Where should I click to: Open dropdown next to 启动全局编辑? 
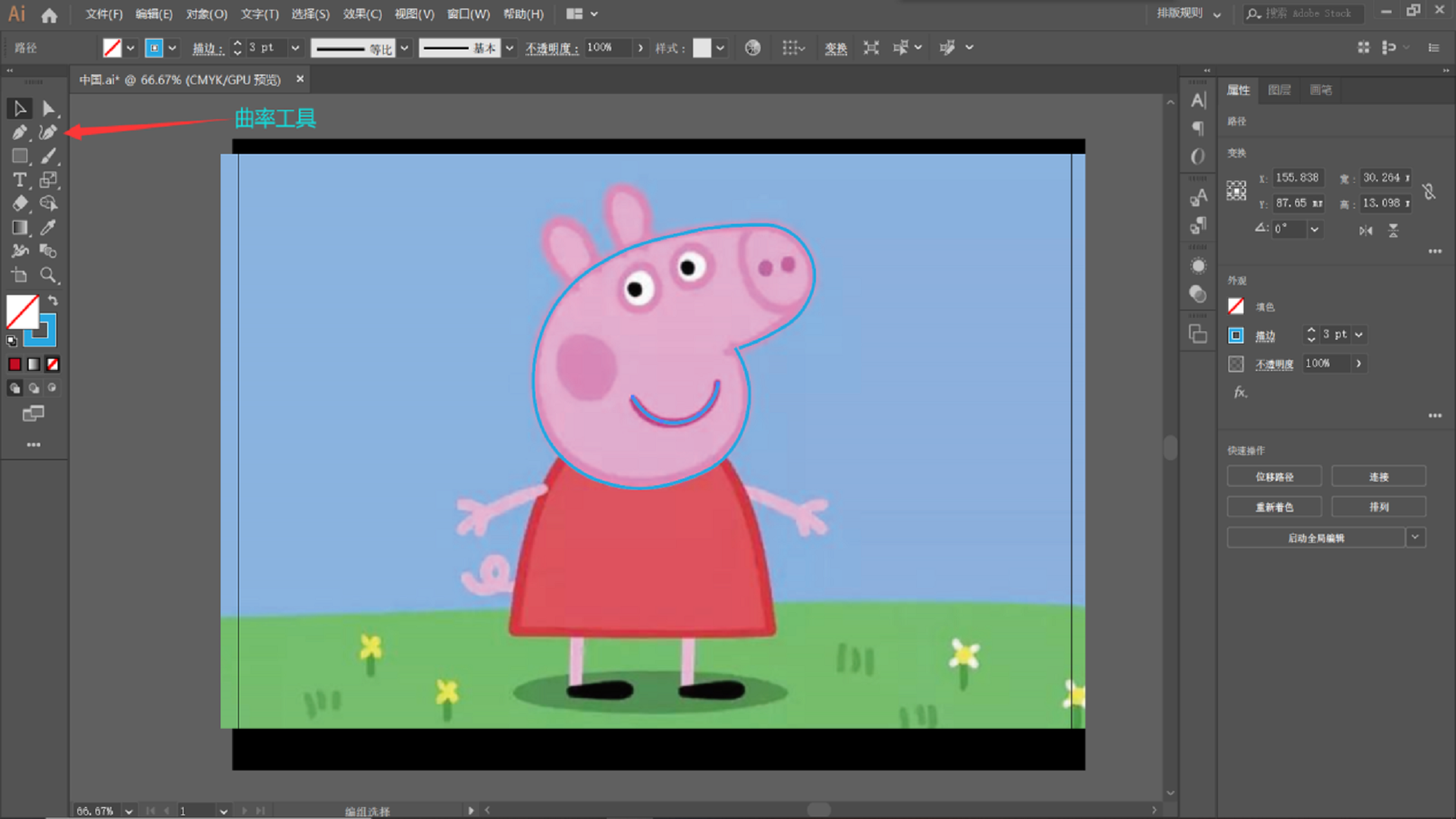(x=1415, y=538)
